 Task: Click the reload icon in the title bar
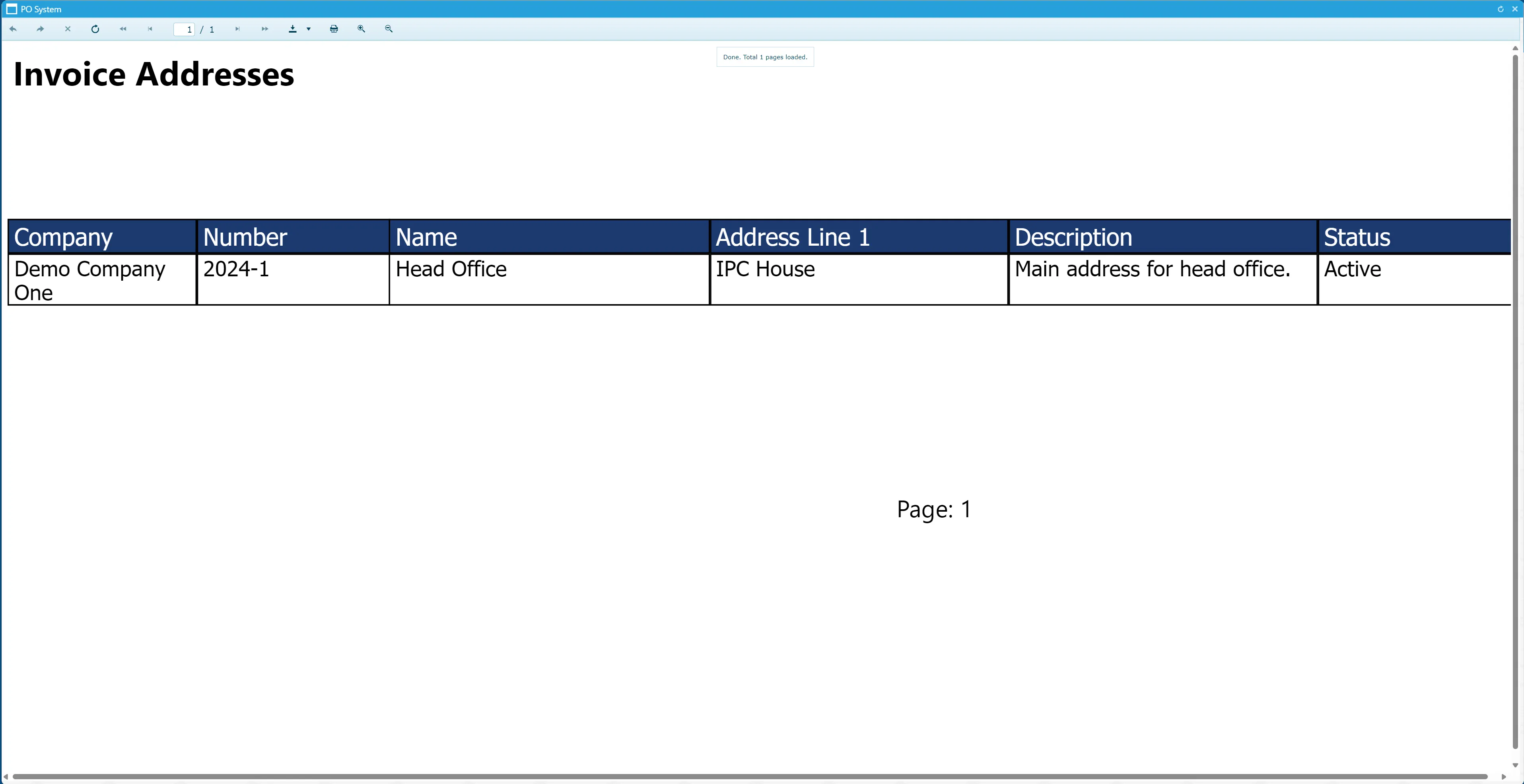pos(1500,9)
